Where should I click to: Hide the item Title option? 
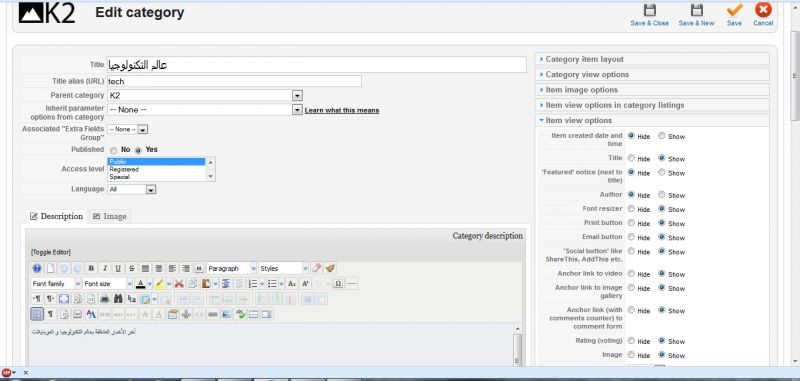(631, 158)
